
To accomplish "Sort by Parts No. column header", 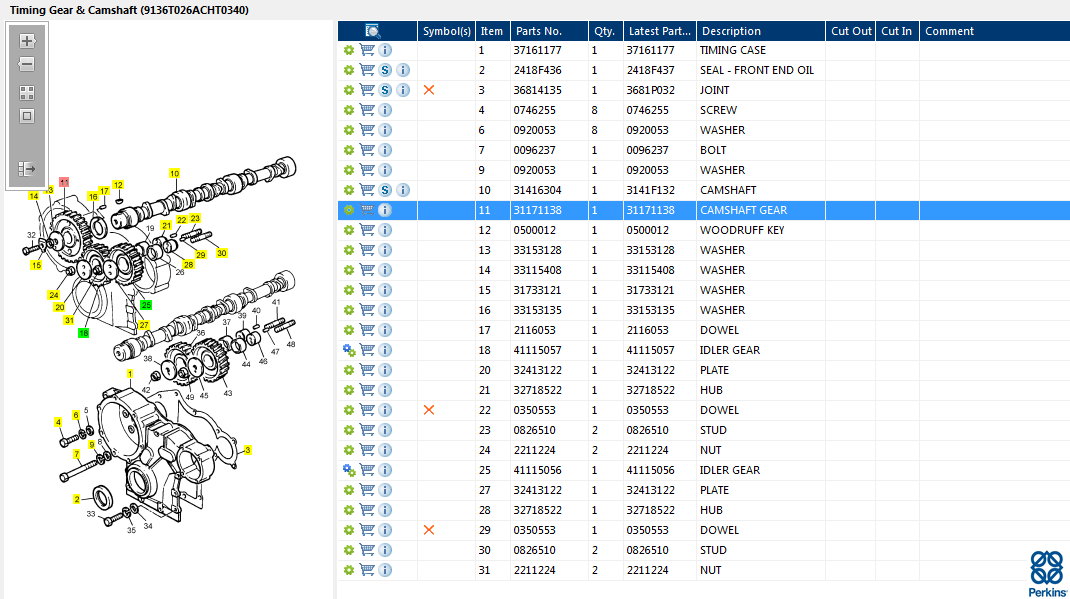I will (x=549, y=31).
